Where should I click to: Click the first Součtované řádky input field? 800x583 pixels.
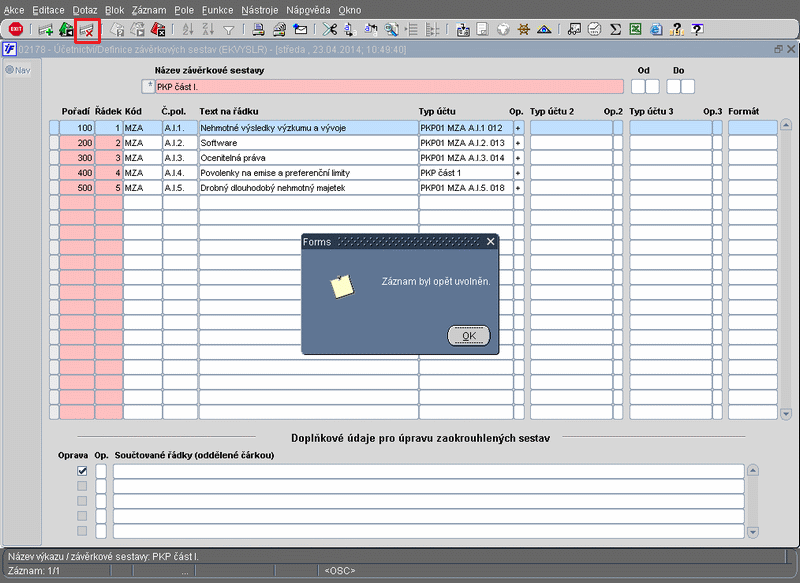pos(429,471)
